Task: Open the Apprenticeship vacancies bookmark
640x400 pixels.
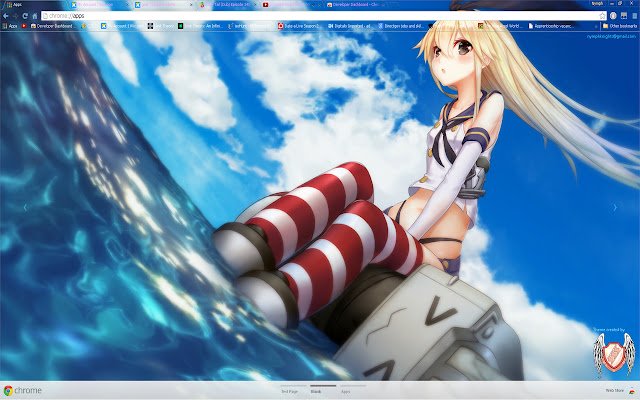Action: coord(551,26)
